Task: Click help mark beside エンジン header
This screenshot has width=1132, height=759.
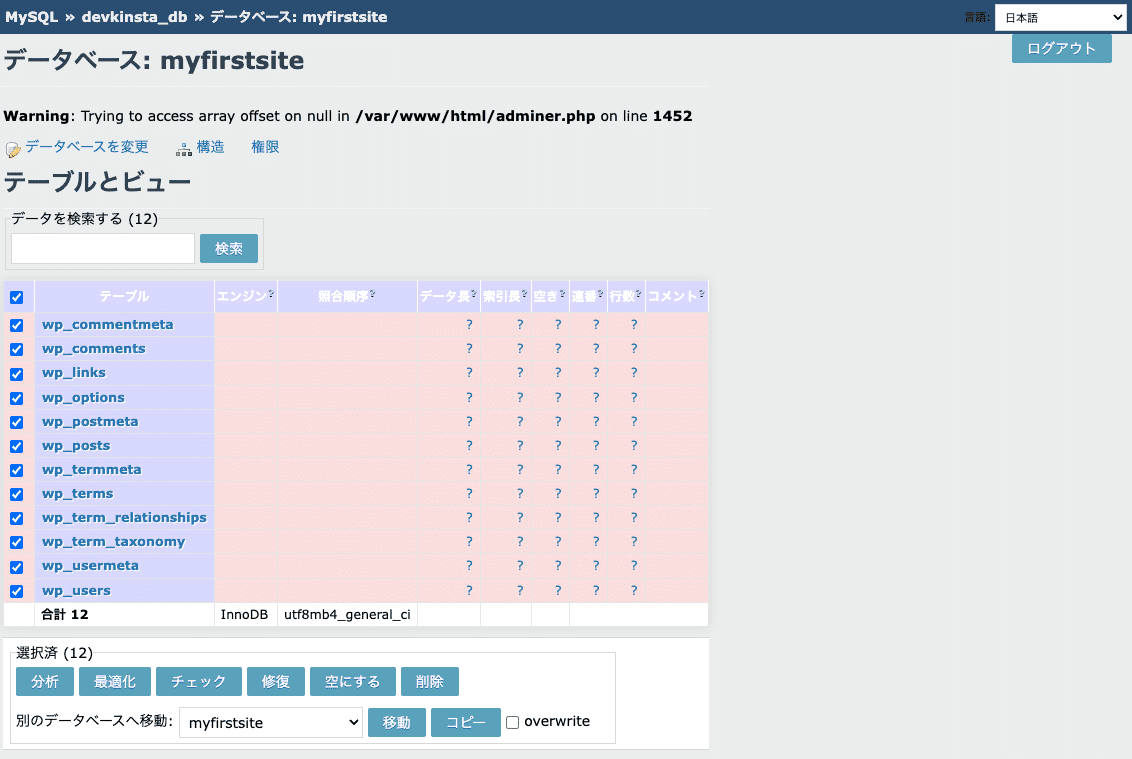Action: tap(271, 294)
